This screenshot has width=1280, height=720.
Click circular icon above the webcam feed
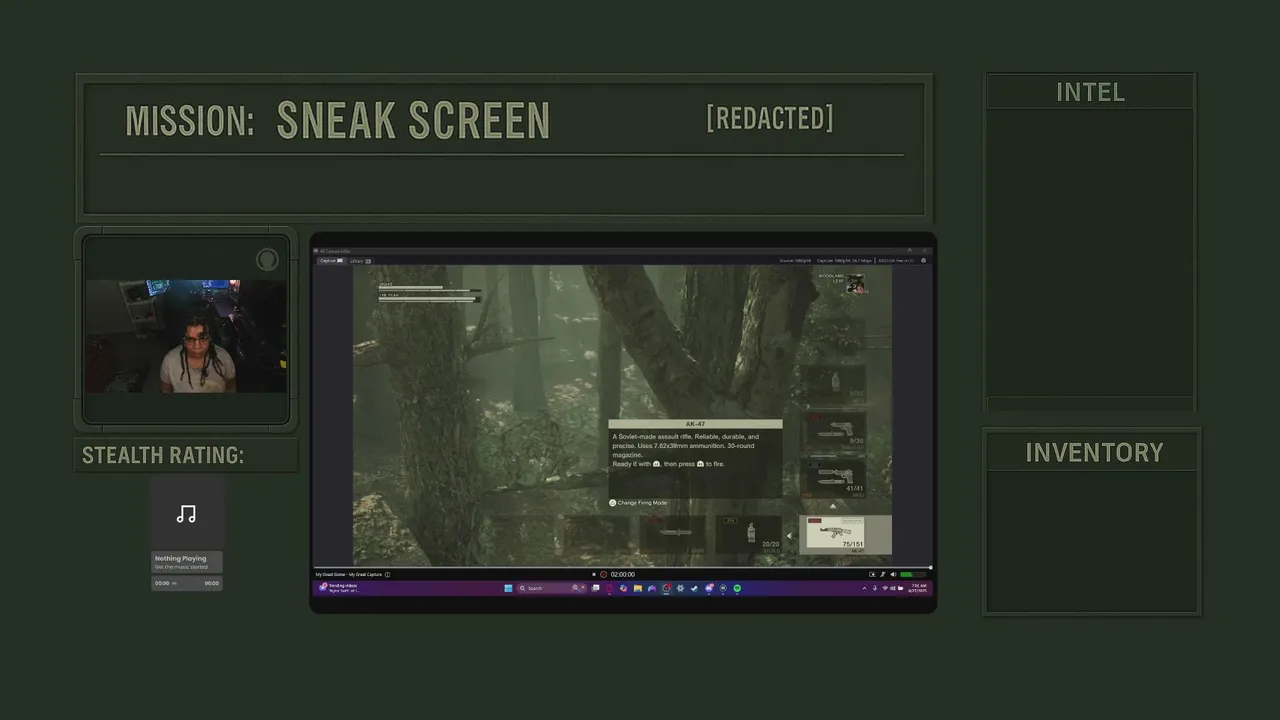(x=266, y=260)
